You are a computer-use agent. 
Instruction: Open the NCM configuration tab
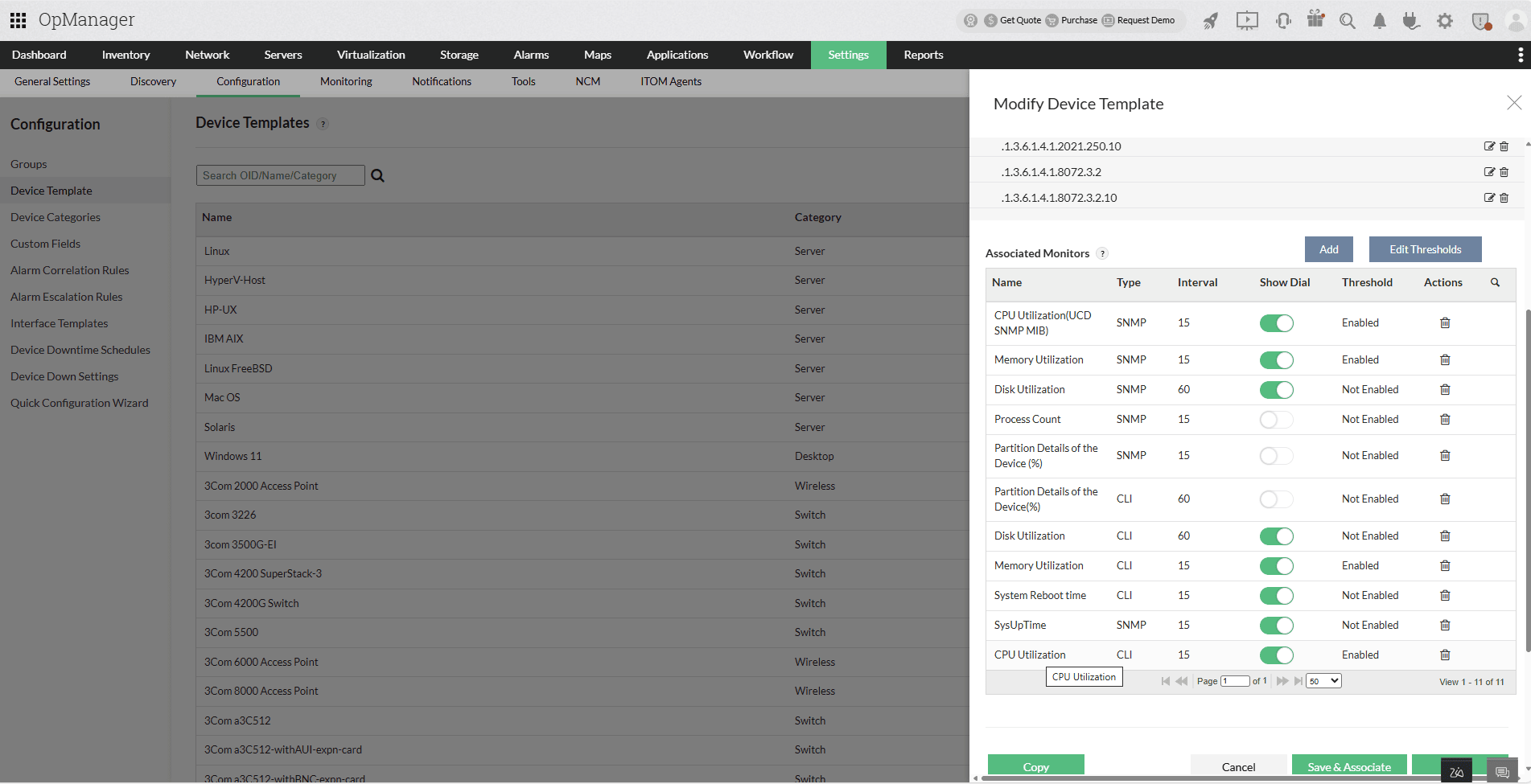pyautogui.click(x=587, y=81)
